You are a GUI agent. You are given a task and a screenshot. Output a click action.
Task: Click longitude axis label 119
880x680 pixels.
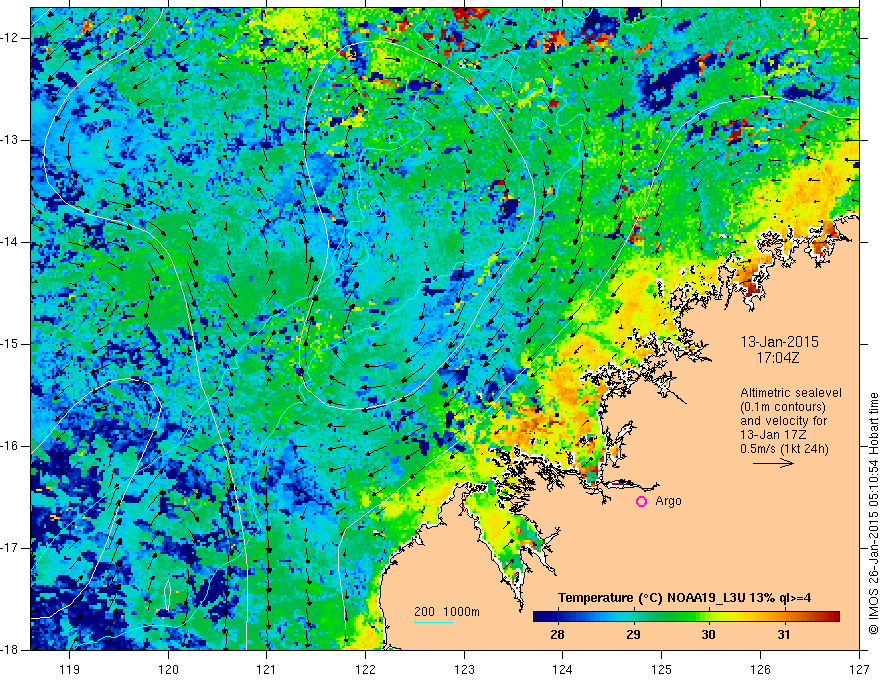pyautogui.click(x=70, y=669)
